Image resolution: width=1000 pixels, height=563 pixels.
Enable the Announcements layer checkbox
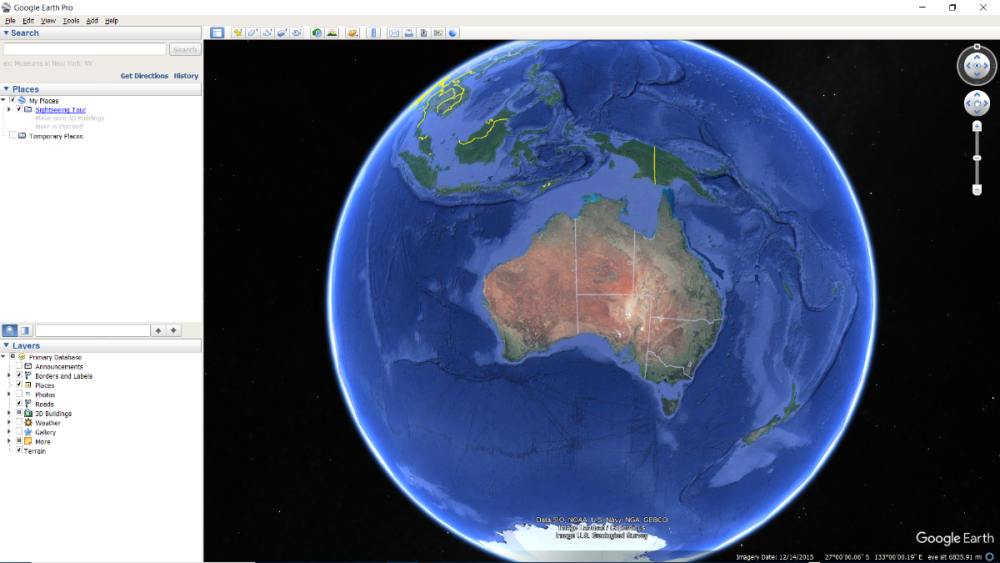click(x=19, y=366)
